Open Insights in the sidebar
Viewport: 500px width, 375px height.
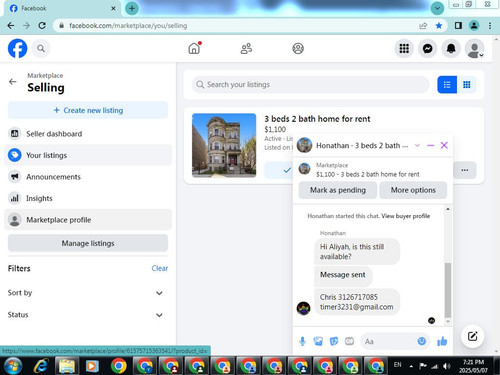click(88, 198)
